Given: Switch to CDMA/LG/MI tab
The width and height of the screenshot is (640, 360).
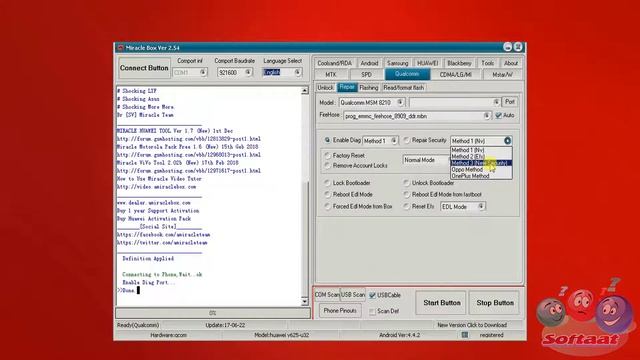Looking at the screenshot, I should point(456,75).
